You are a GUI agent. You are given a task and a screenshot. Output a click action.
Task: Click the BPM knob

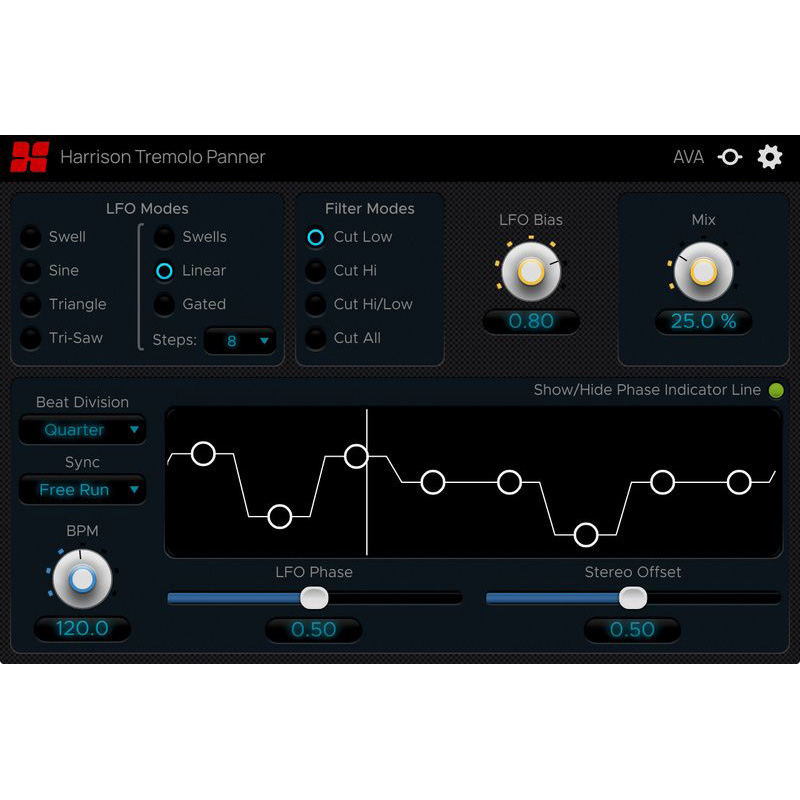click(x=82, y=579)
